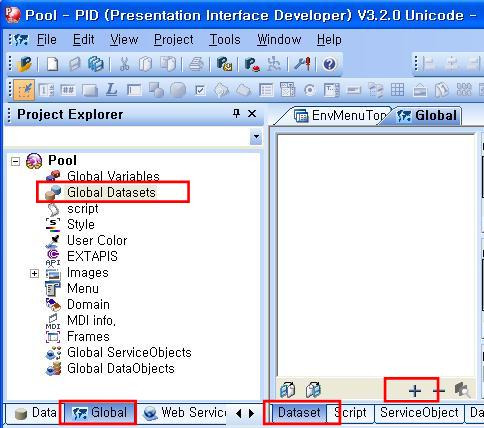
Task: Select the script tree item
Action: click(x=83, y=209)
